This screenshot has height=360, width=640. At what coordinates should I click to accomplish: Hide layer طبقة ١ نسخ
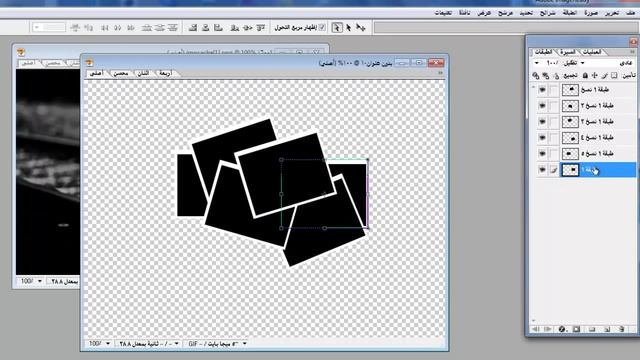[x=542, y=89]
